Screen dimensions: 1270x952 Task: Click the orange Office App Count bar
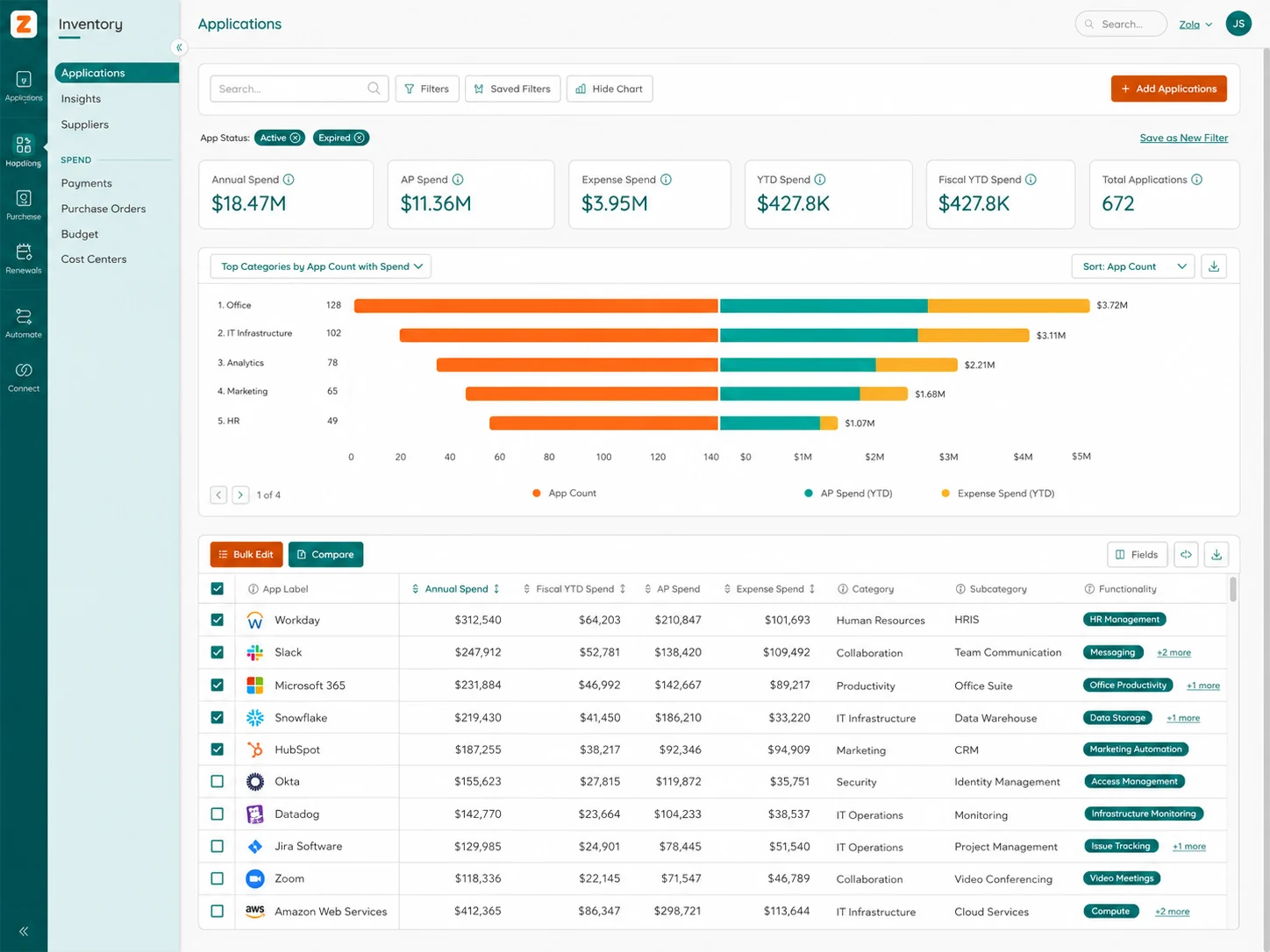point(536,306)
